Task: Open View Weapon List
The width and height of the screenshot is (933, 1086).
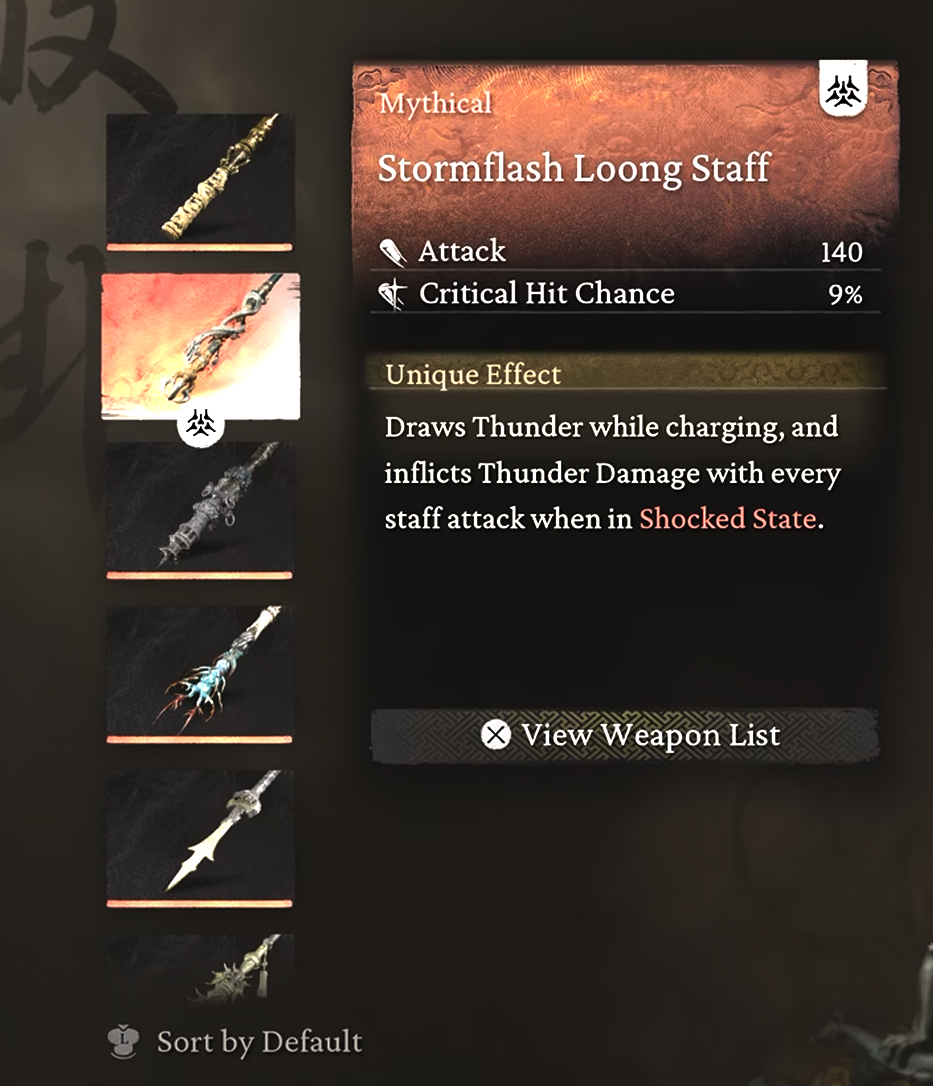Action: coord(625,735)
